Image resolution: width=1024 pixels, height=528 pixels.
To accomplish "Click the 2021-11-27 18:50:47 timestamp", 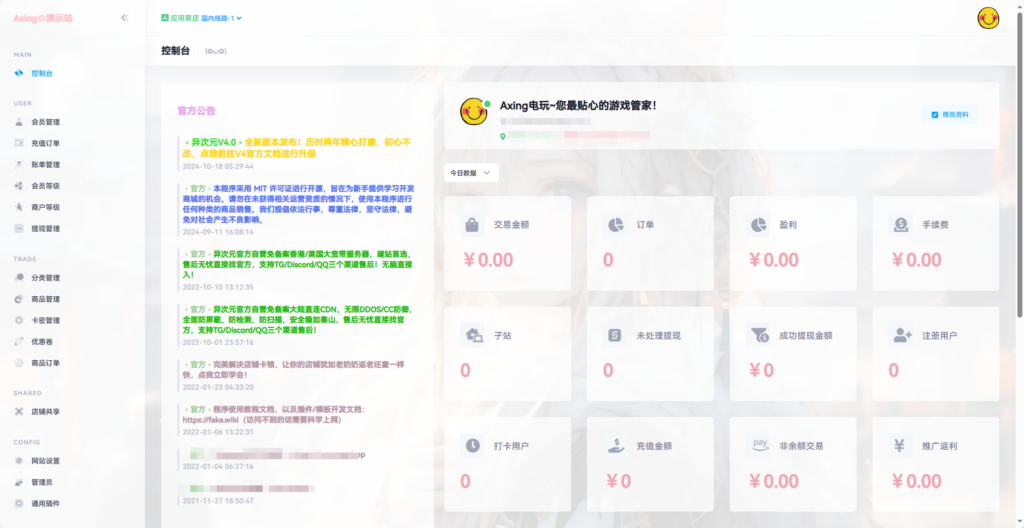I will 218,501.
